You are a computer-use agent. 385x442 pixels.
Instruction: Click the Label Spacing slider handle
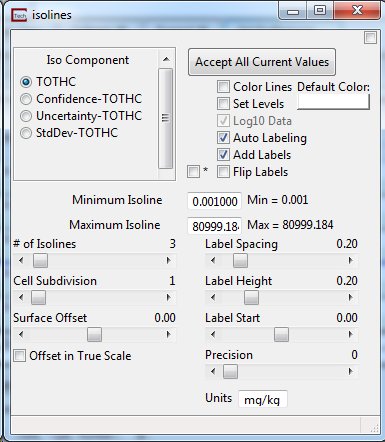(240, 261)
